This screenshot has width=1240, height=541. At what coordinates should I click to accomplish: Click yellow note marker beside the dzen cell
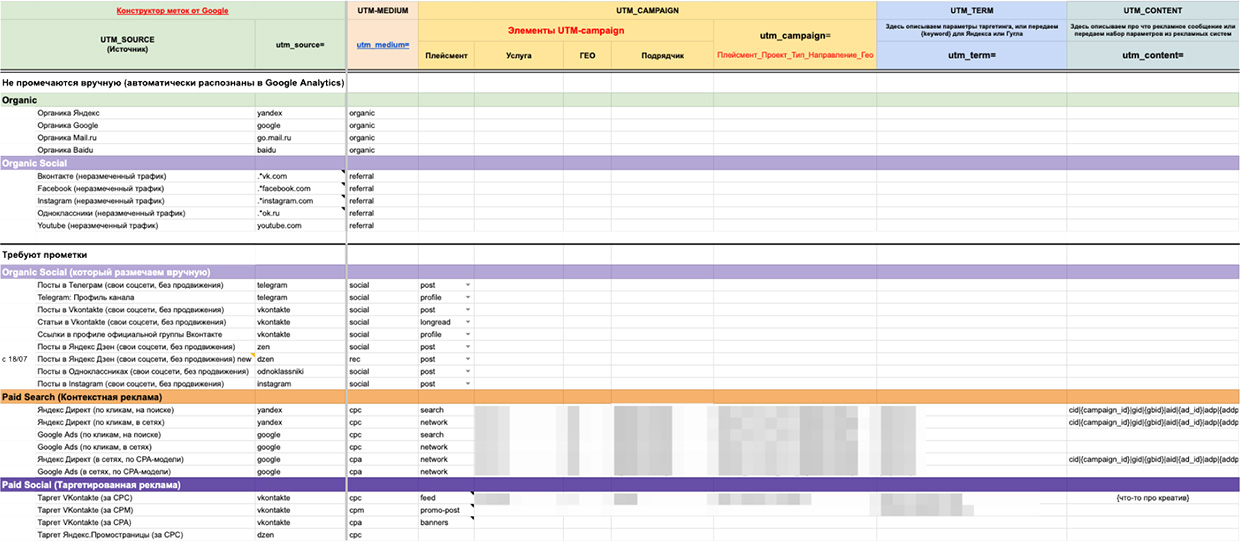(x=252, y=356)
